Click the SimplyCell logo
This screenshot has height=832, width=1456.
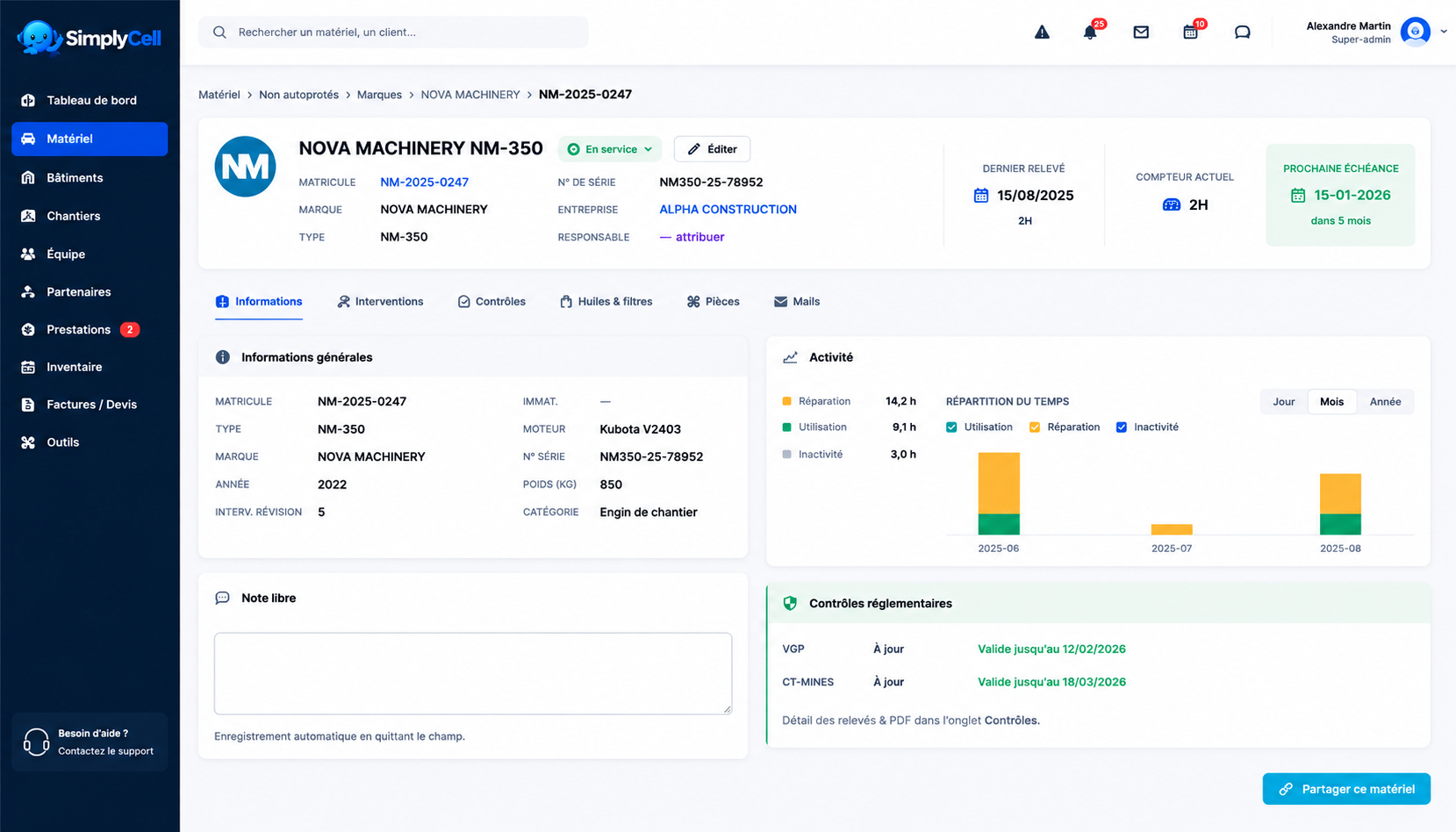click(x=90, y=38)
